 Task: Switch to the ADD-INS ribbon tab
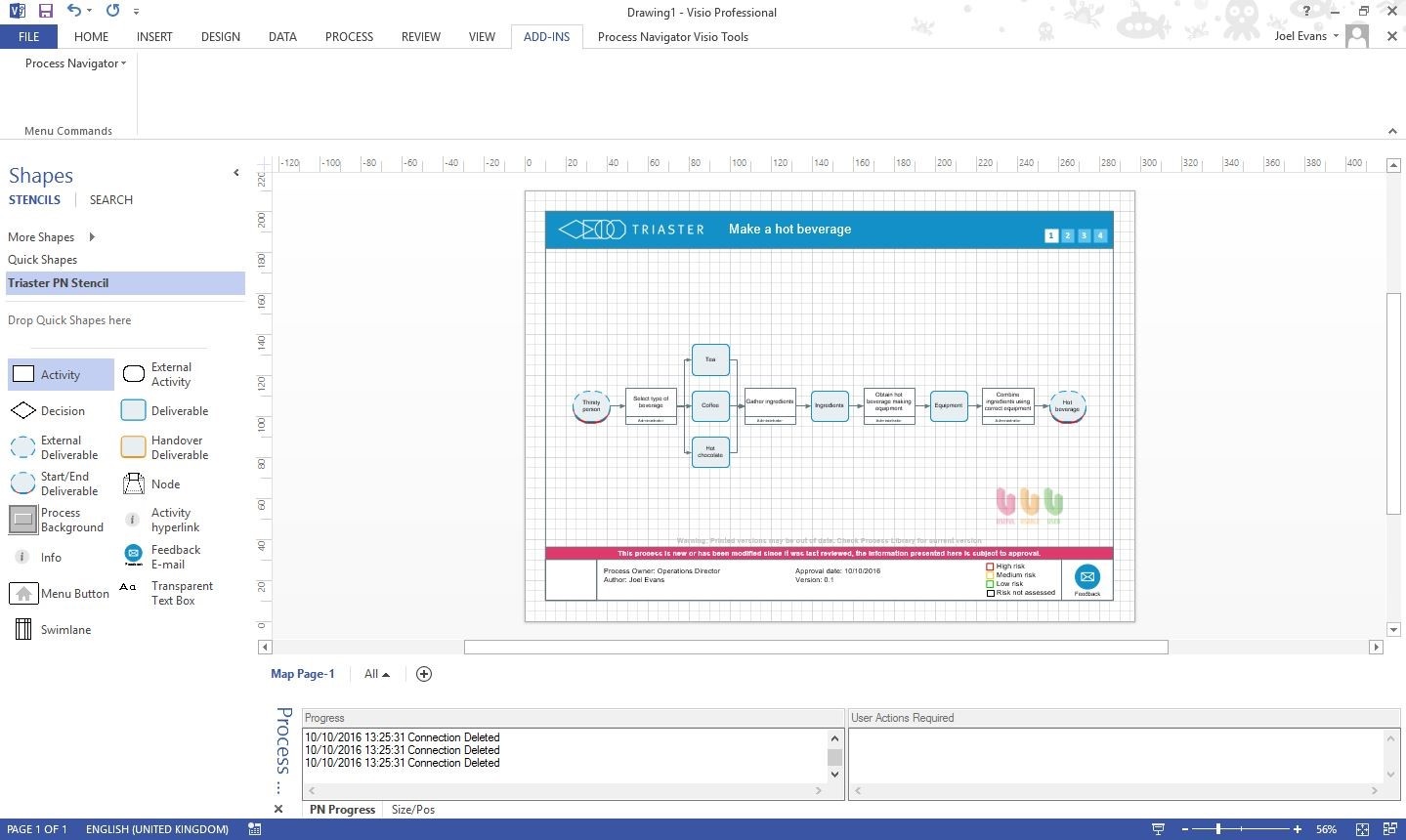545,36
